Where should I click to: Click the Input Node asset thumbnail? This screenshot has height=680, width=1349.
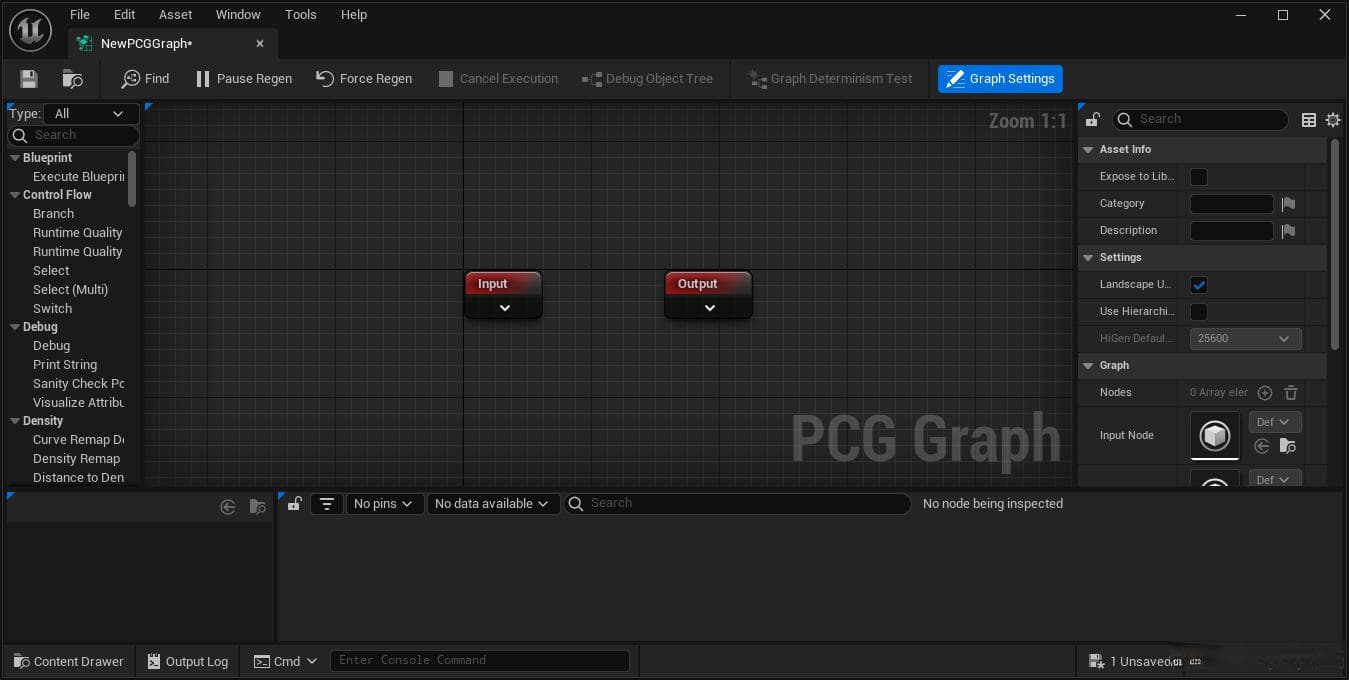(x=1215, y=436)
